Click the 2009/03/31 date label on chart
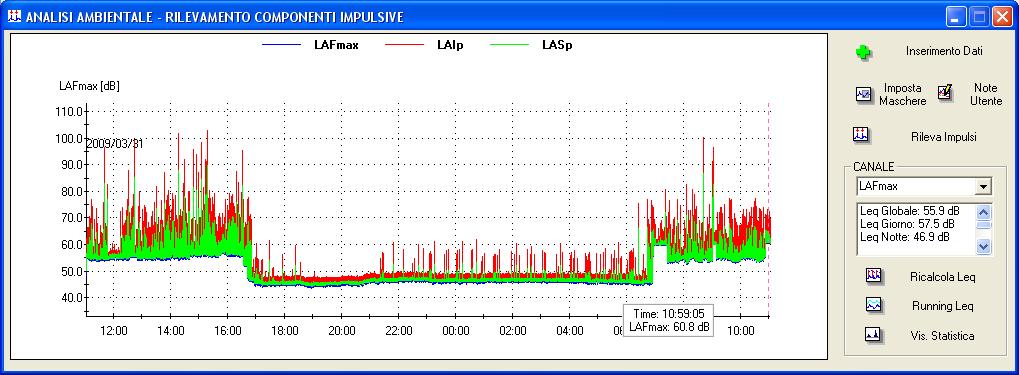1019x375 pixels. 115,143
